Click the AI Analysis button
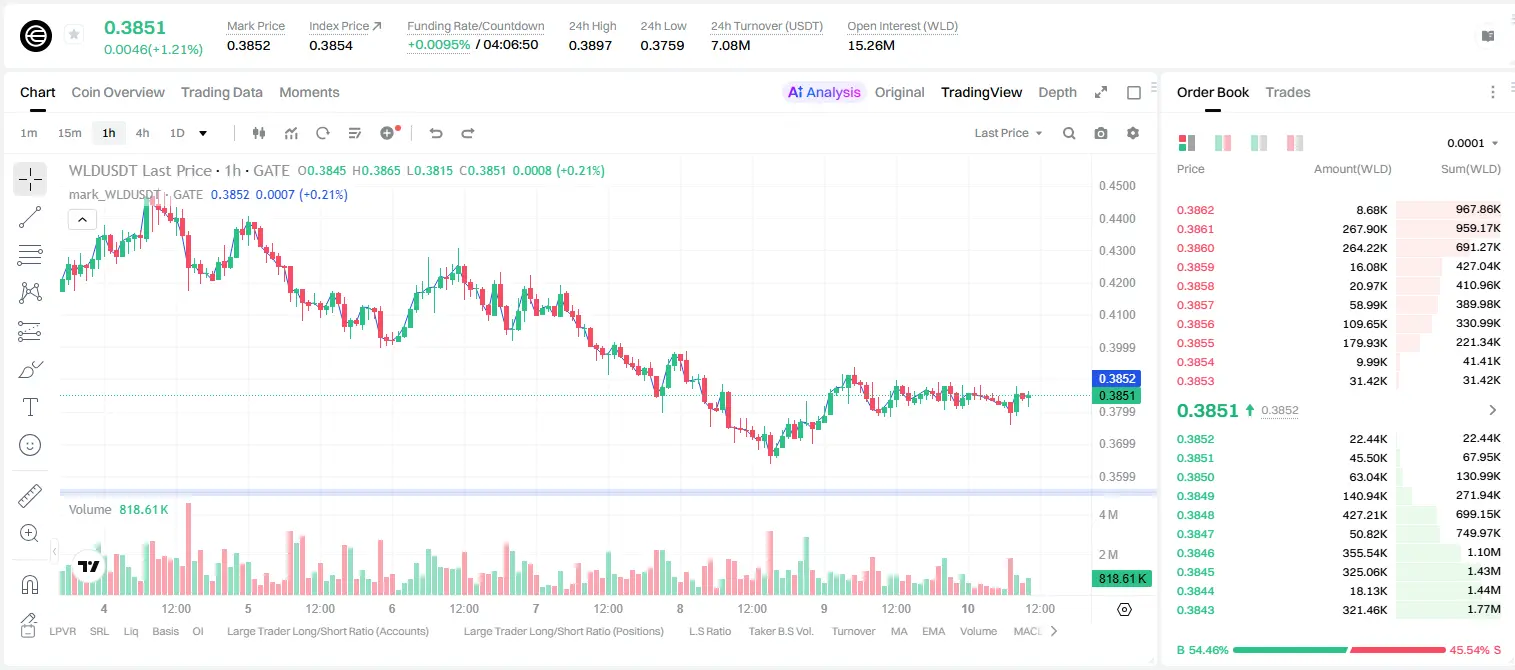 tap(824, 92)
